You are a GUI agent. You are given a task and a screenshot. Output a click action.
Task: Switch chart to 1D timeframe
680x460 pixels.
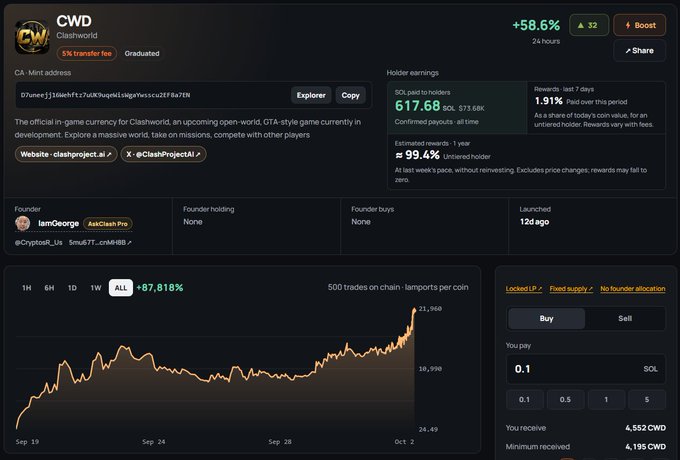tap(72, 288)
